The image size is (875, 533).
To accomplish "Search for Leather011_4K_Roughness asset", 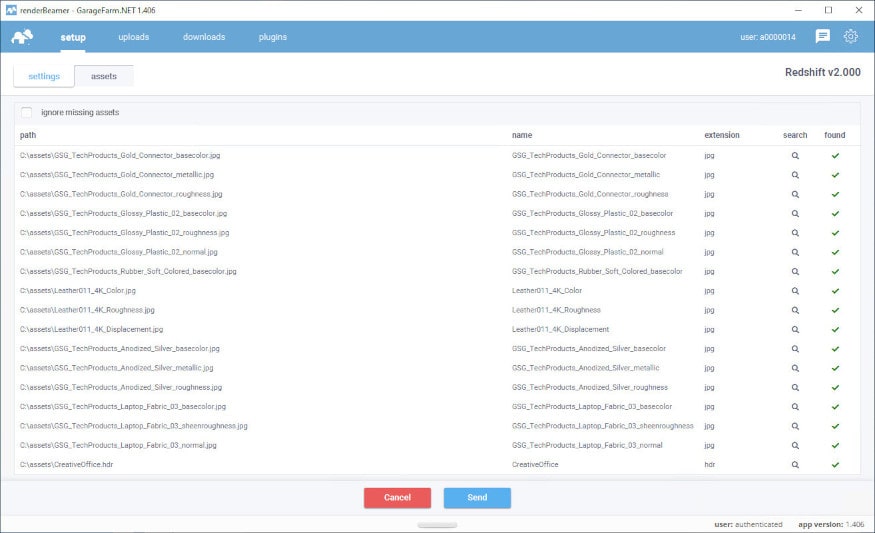I will [x=795, y=310].
